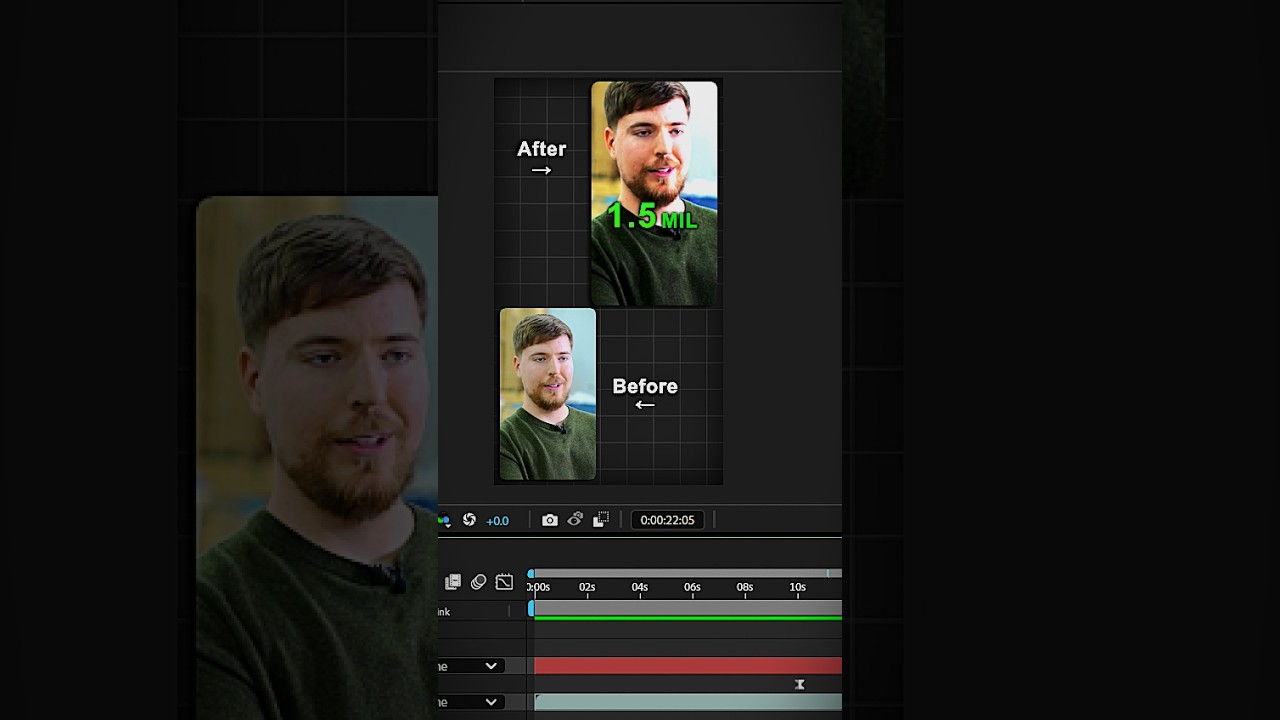Click the +0.0 exposure value

pos(497,520)
